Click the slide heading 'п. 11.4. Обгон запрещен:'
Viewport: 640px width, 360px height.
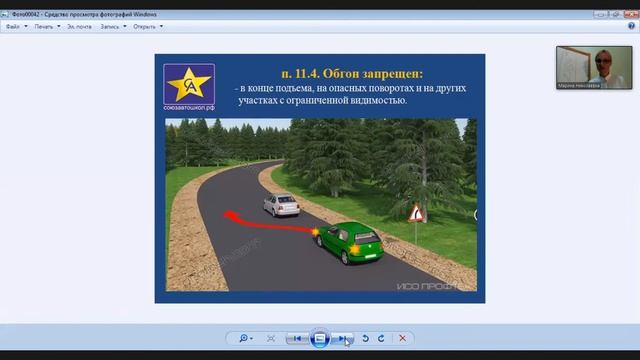(x=352, y=74)
